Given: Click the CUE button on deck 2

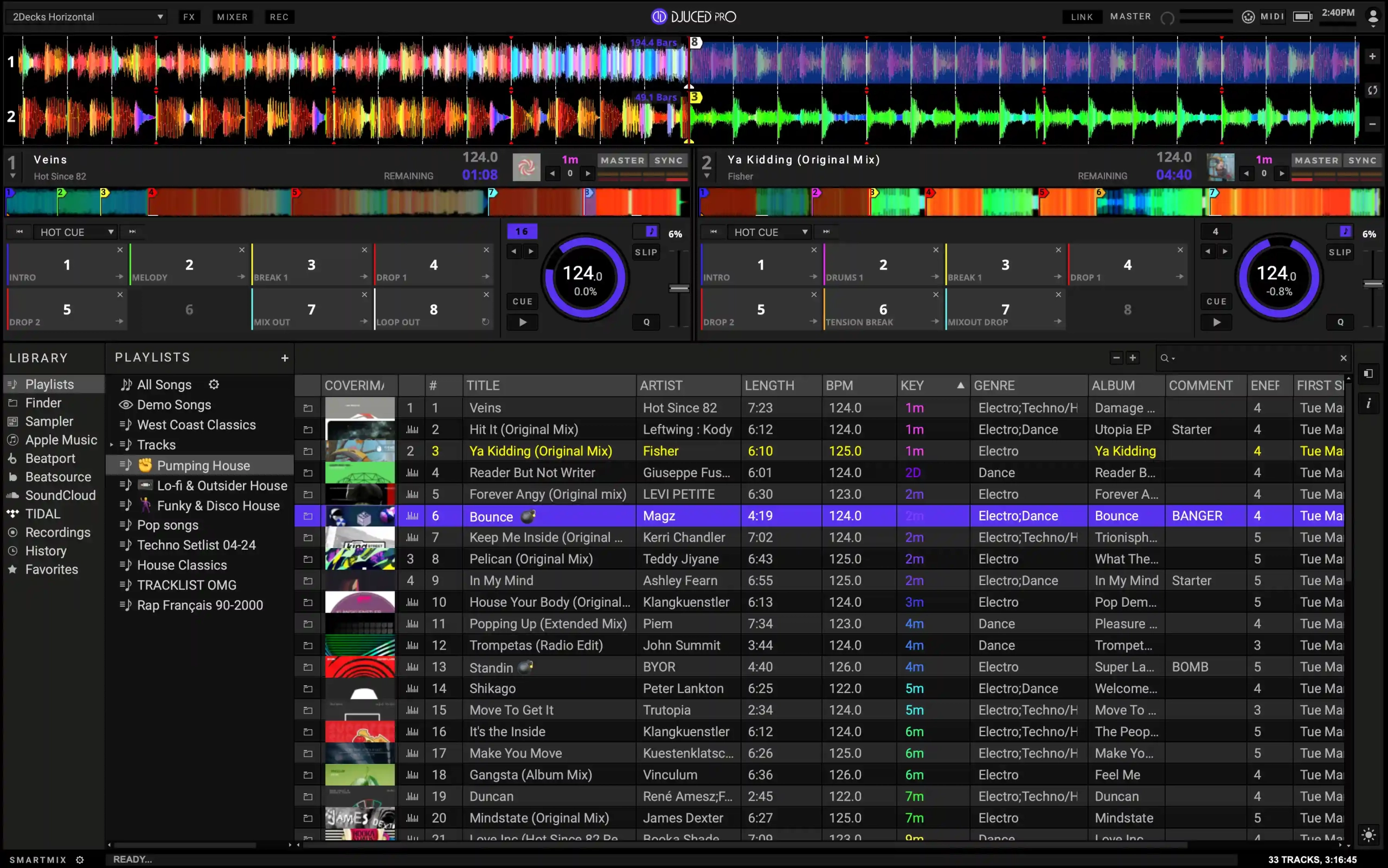Looking at the screenshot, I should point(1216,301).
